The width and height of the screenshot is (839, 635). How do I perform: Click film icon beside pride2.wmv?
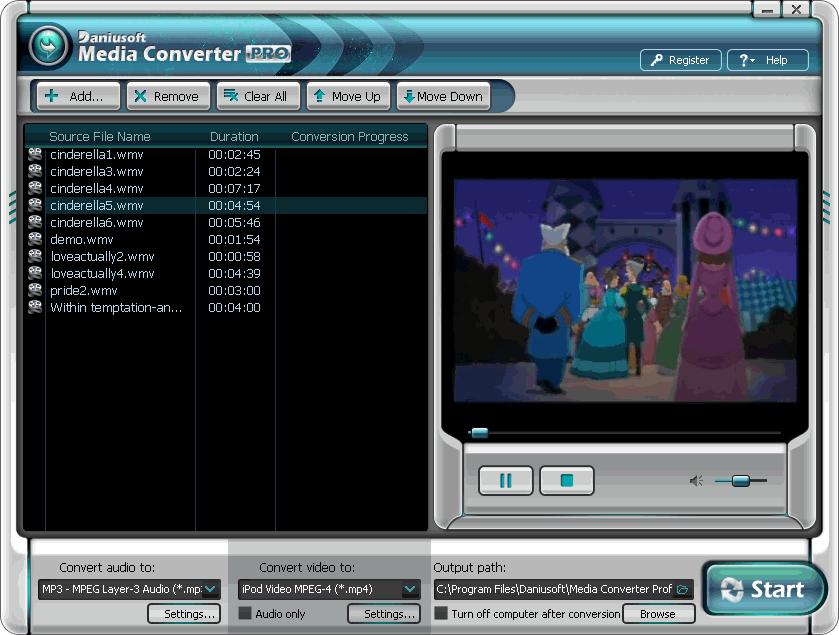click(x=35, y=290)
